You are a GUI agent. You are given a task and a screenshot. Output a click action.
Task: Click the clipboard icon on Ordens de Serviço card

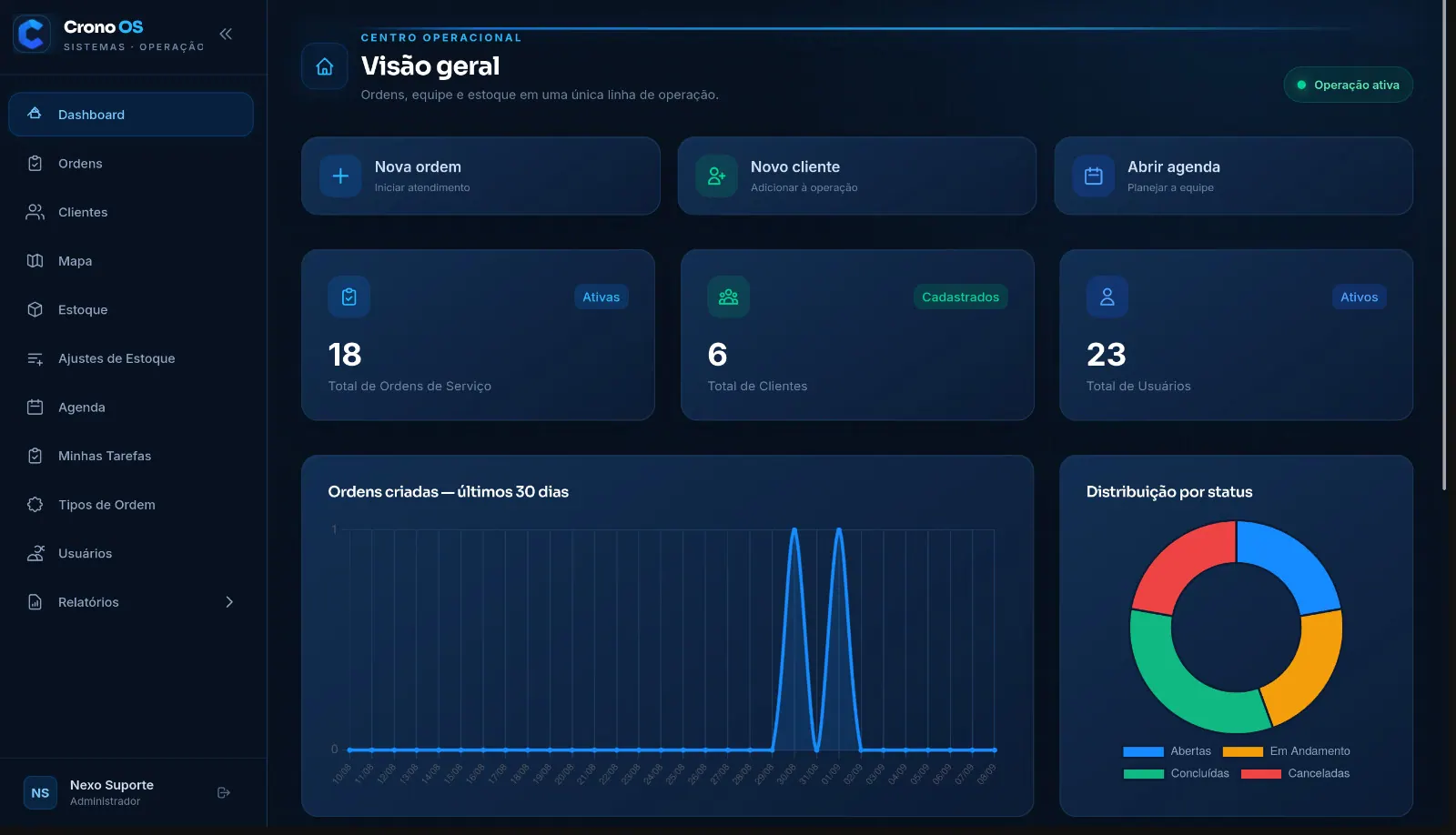(x=349, y=297)
